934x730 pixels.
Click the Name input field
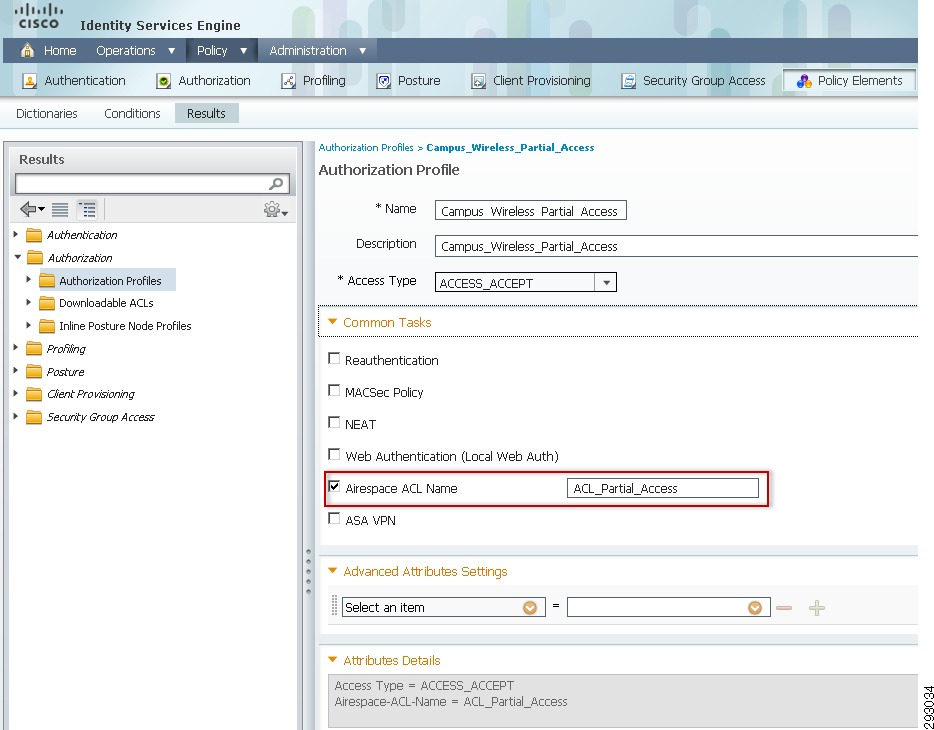tap(531, 211)
